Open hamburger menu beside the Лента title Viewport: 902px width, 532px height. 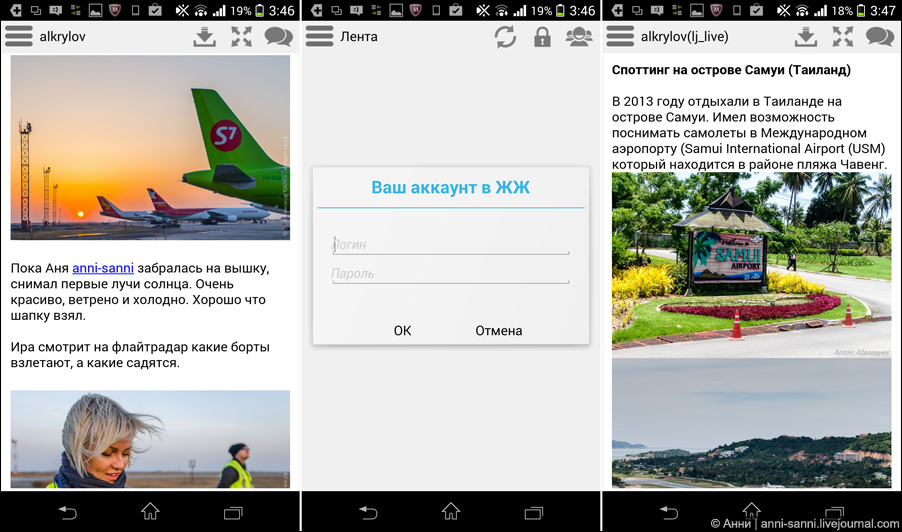[x=319, y=37]
